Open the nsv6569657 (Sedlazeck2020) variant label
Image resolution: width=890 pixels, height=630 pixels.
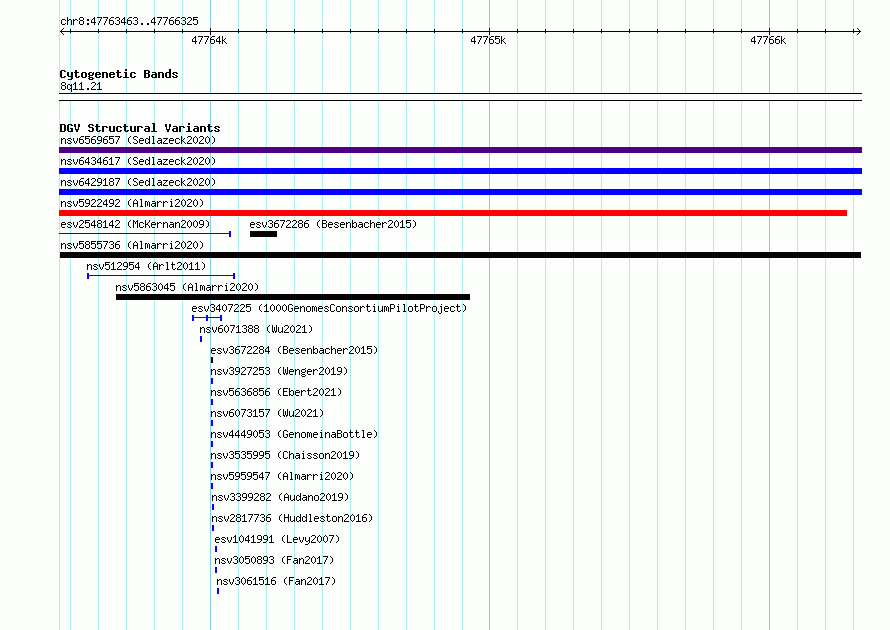point(138,140)
